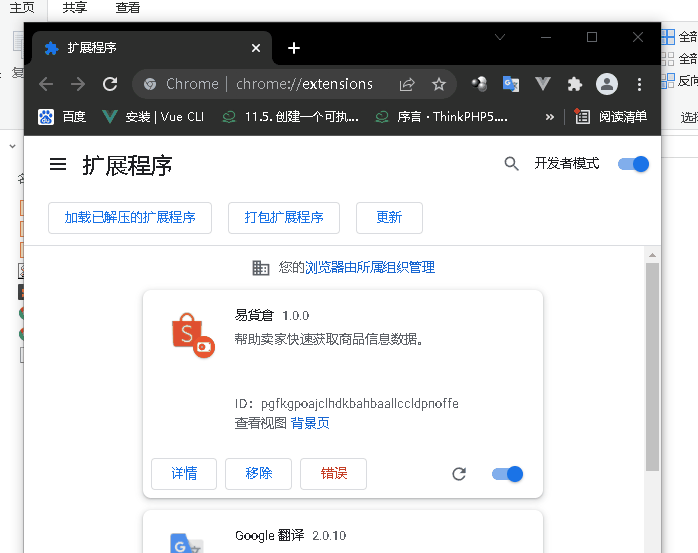Click the Chrome site info icon
Viewport: 698px width, 553px height.
point(150,84)
